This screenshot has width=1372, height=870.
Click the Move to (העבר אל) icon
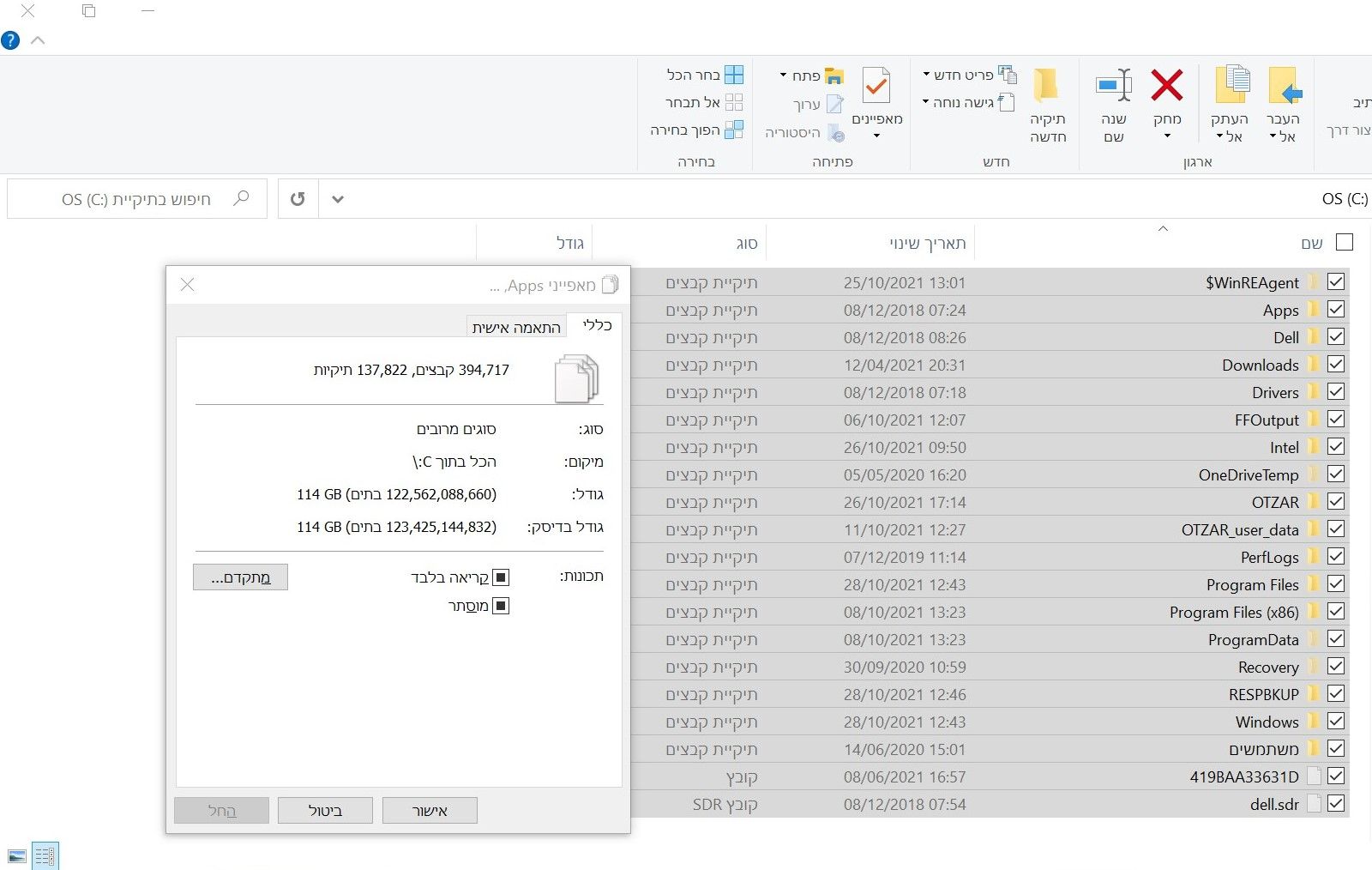[1285, 86]
